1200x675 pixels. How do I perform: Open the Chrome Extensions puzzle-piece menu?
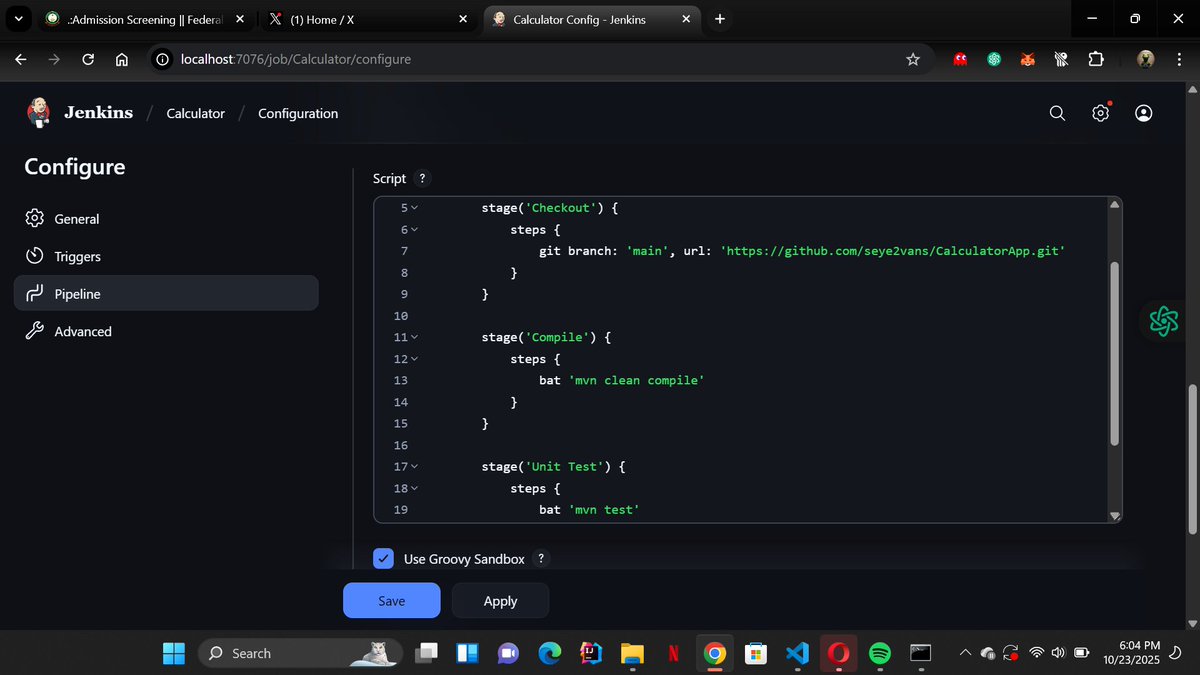[1096, 59]
